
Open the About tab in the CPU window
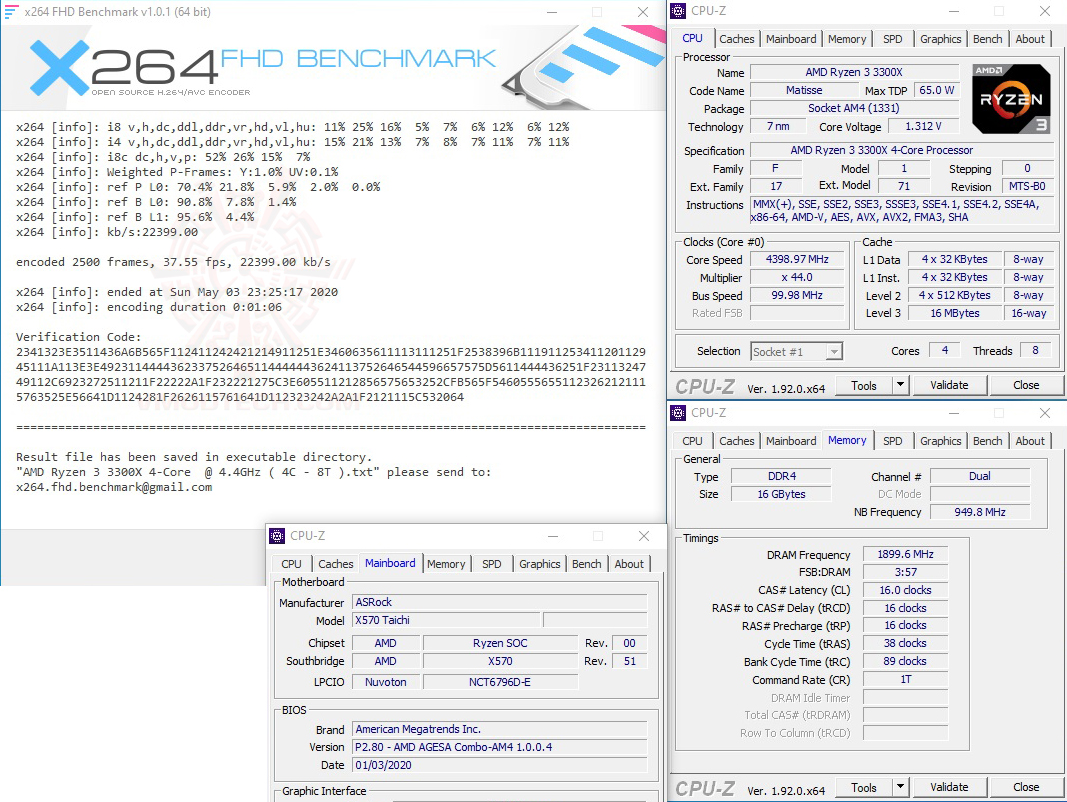pyautogui.click(x=1030, y=39)
